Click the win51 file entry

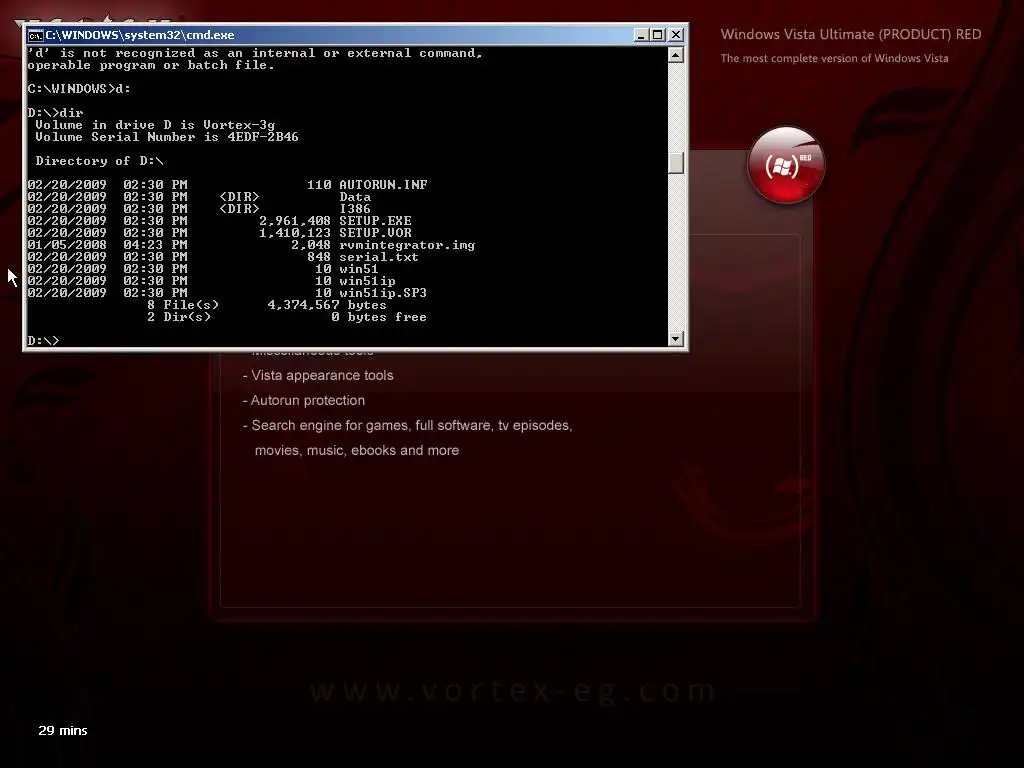(x=359, y=268)
